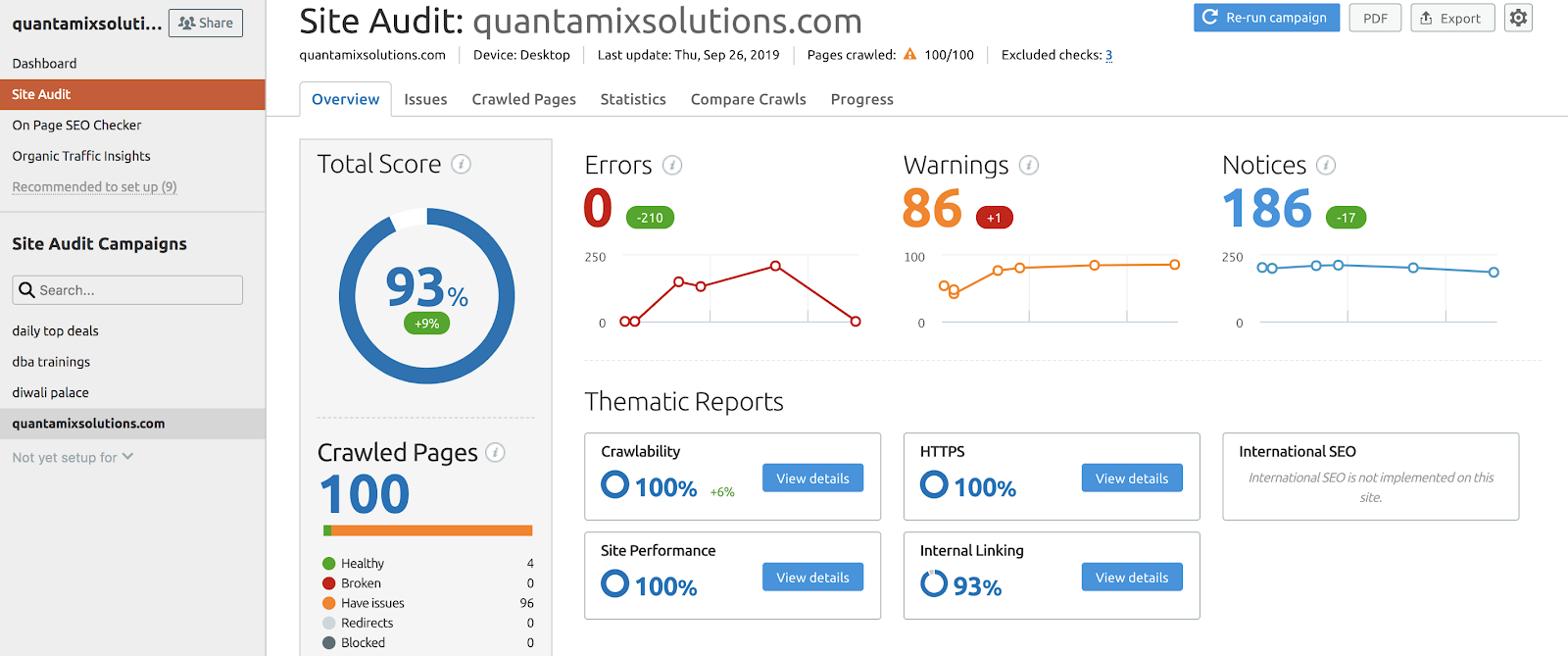1568x656 pixels.
Task: Click the campaign search field
Action: pos(127,290)
